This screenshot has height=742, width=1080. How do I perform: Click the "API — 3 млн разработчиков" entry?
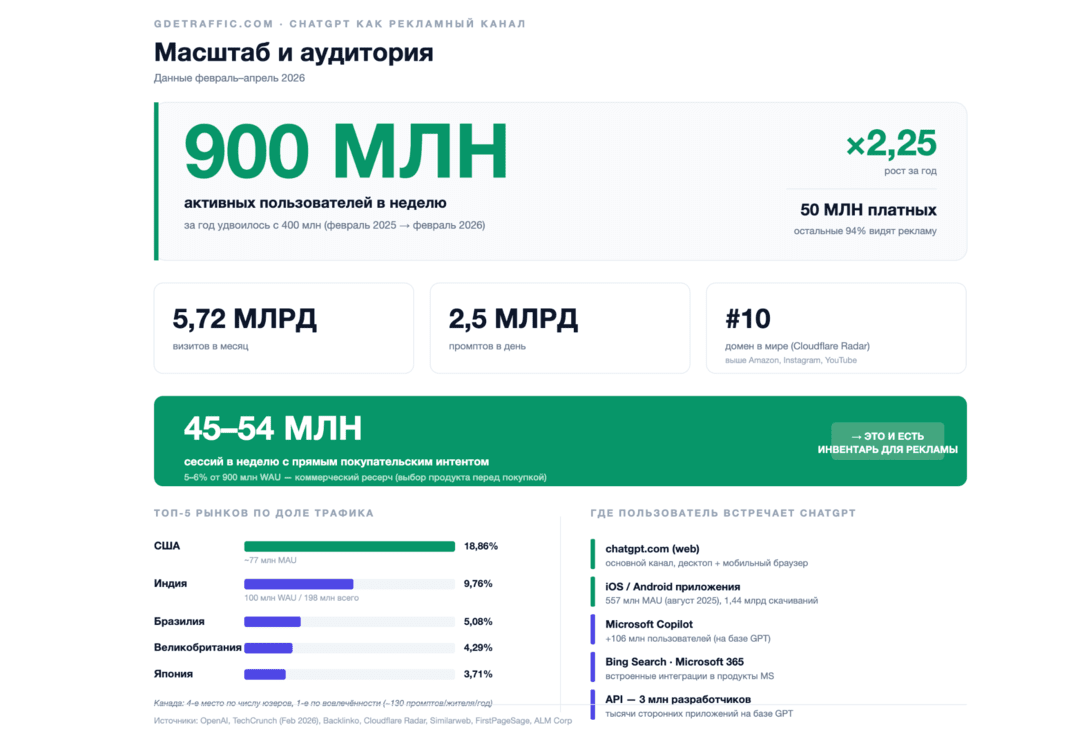pos(678,699)
